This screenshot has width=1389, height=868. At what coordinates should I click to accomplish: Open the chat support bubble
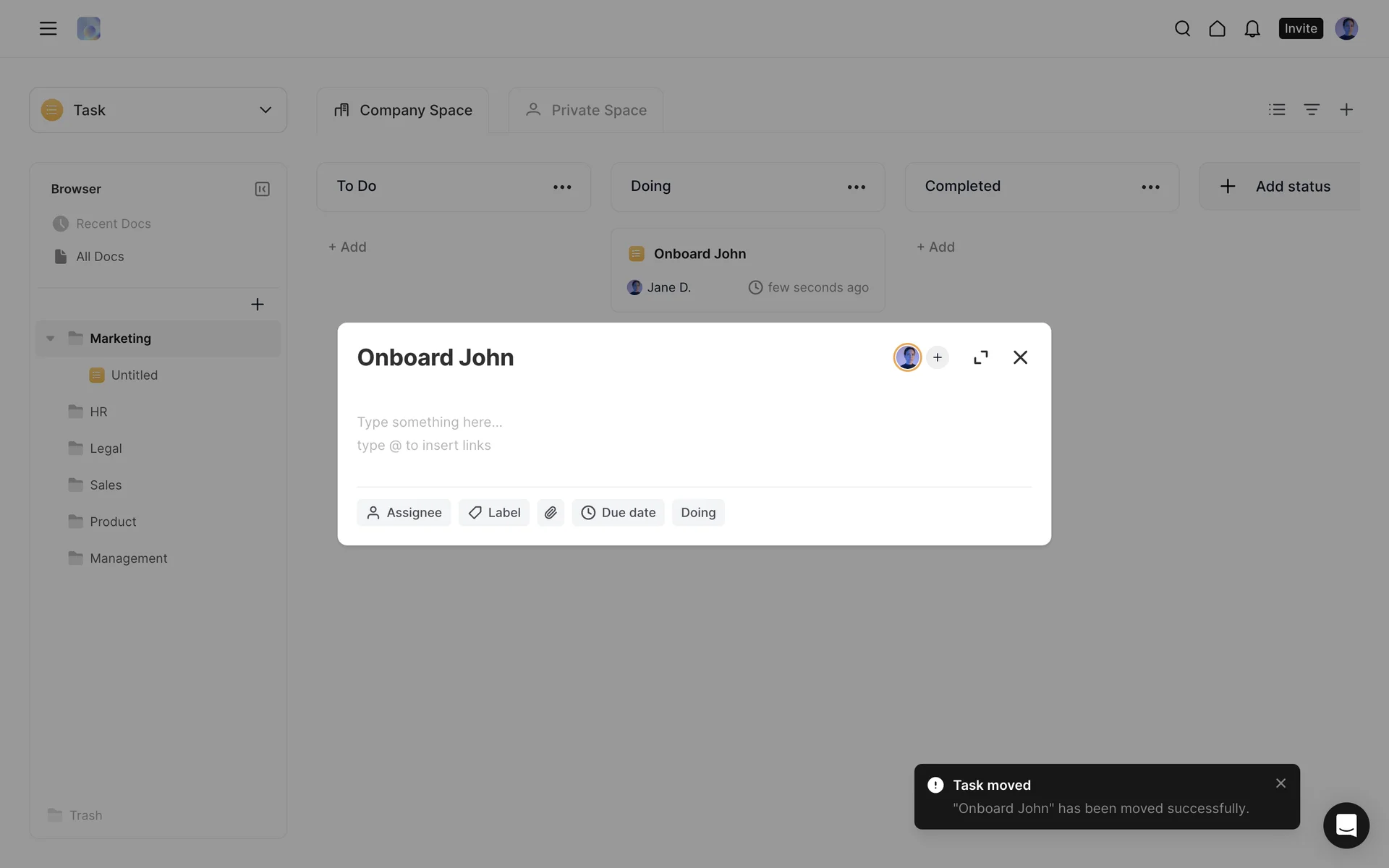point(1346,825)
